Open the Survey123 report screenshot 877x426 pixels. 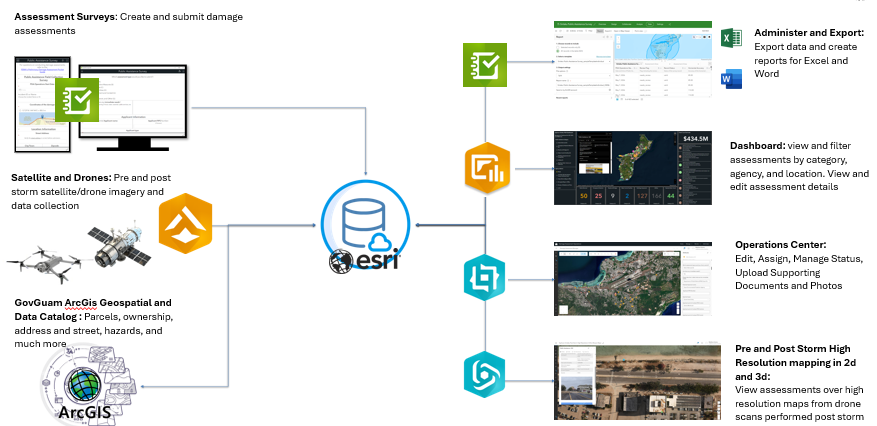point(633,61)
